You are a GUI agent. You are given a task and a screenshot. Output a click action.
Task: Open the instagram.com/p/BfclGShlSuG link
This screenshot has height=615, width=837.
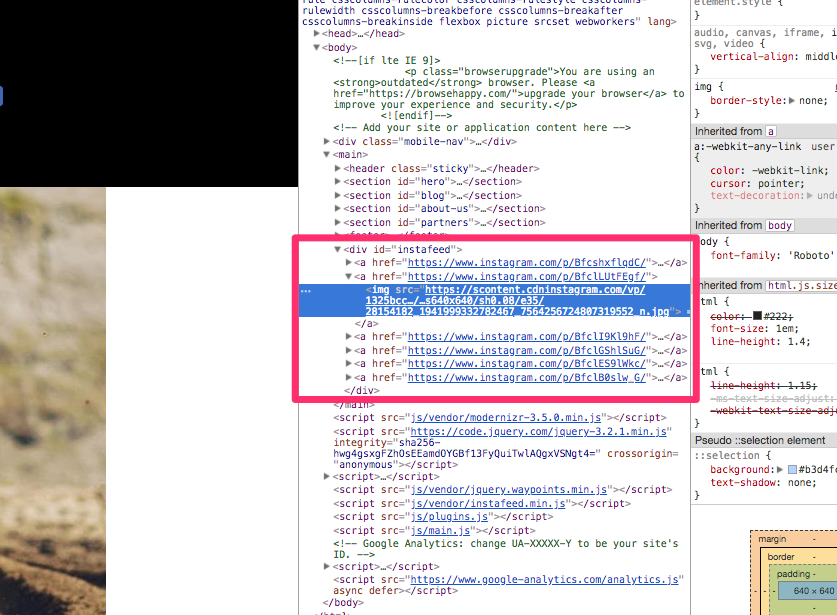(527, 350)
